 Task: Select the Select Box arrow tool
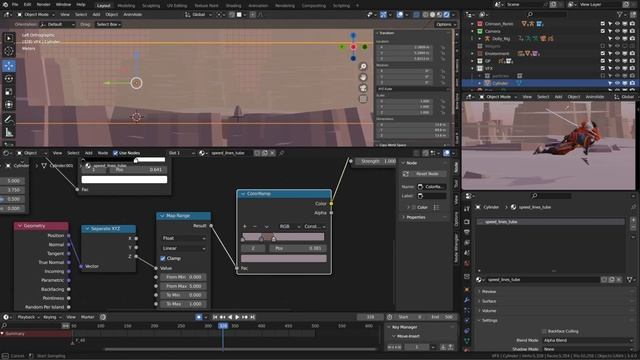[x=9, y=38]
